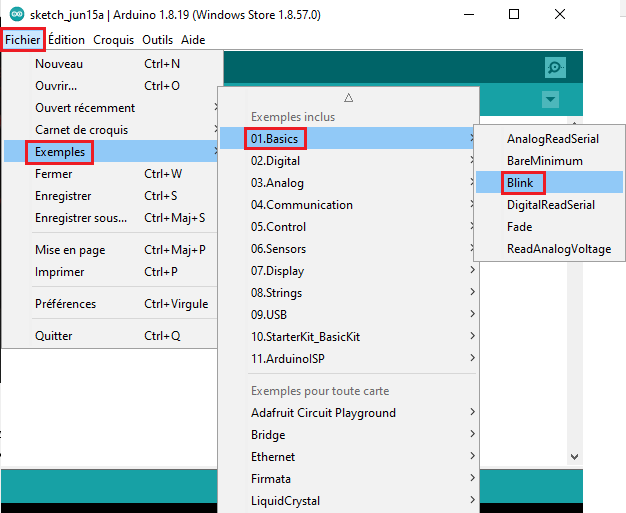
Task: Open the 09.USB submenu
Action: click(x=348, y=315)
